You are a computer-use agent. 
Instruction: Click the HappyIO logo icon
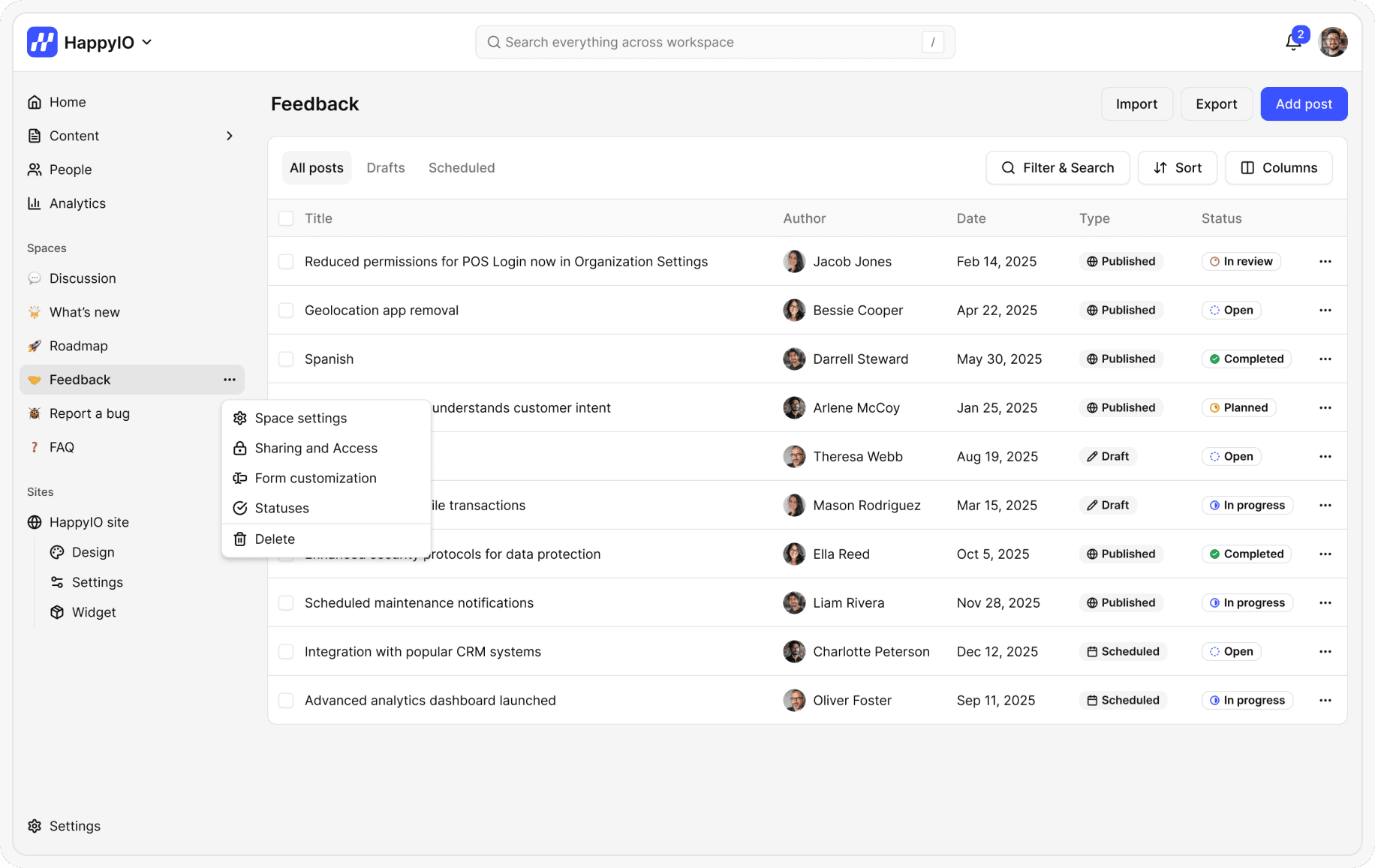click(42, 42)
